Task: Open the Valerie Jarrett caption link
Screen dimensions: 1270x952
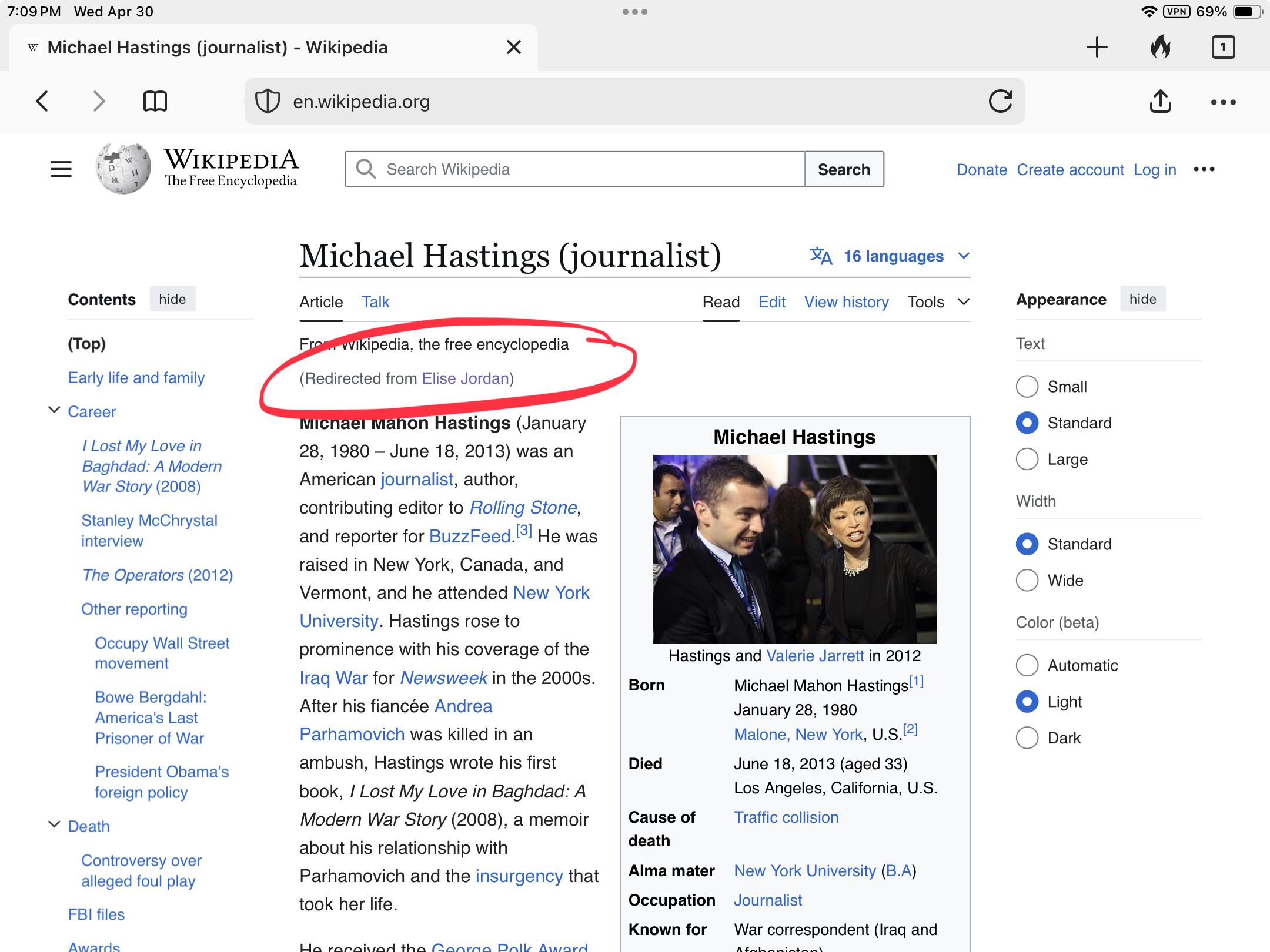Action: pos(815,656)
